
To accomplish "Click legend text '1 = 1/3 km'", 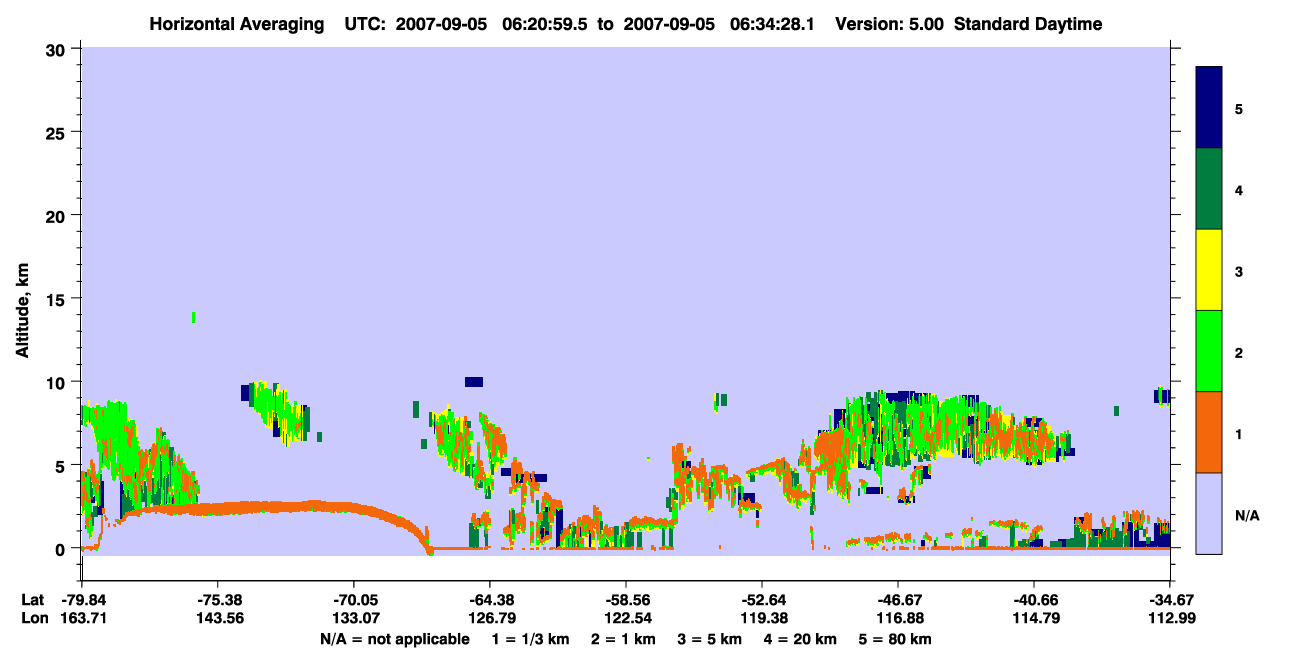I will coord(530,639).
